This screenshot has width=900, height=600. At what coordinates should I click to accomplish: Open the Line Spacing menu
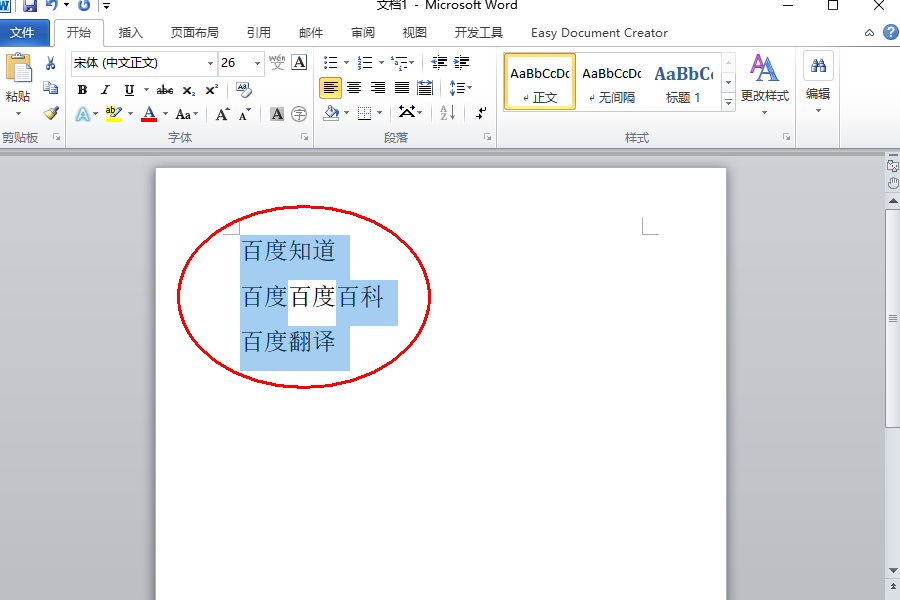click(x=460, y=88)
